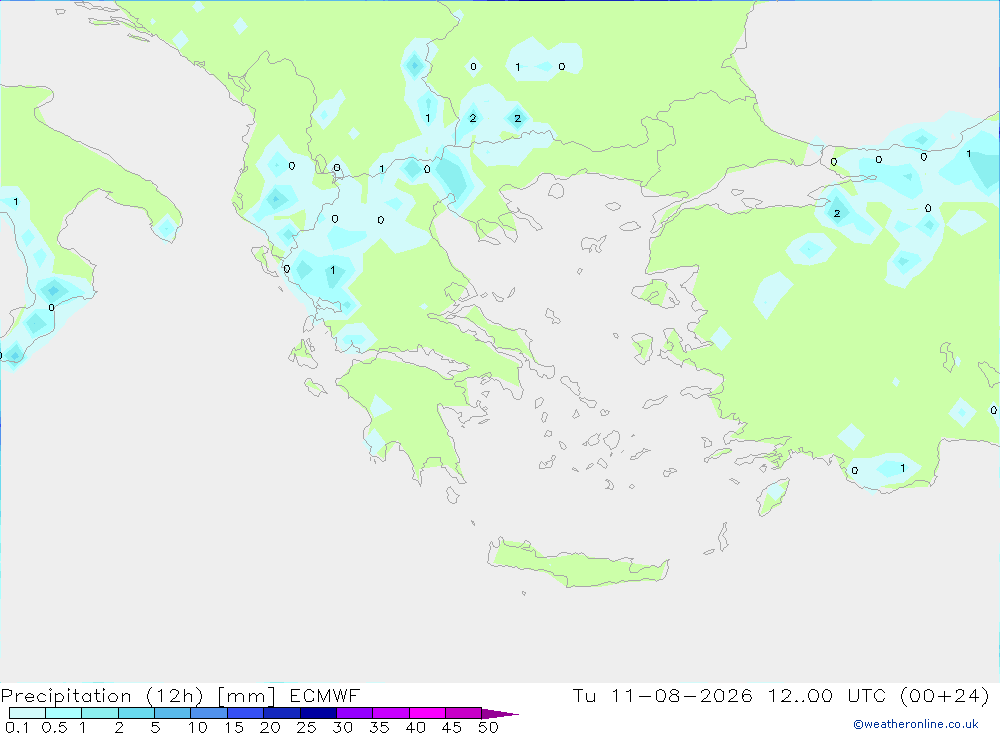Select the forecast date 11-08-2026 text

(681, 695)
